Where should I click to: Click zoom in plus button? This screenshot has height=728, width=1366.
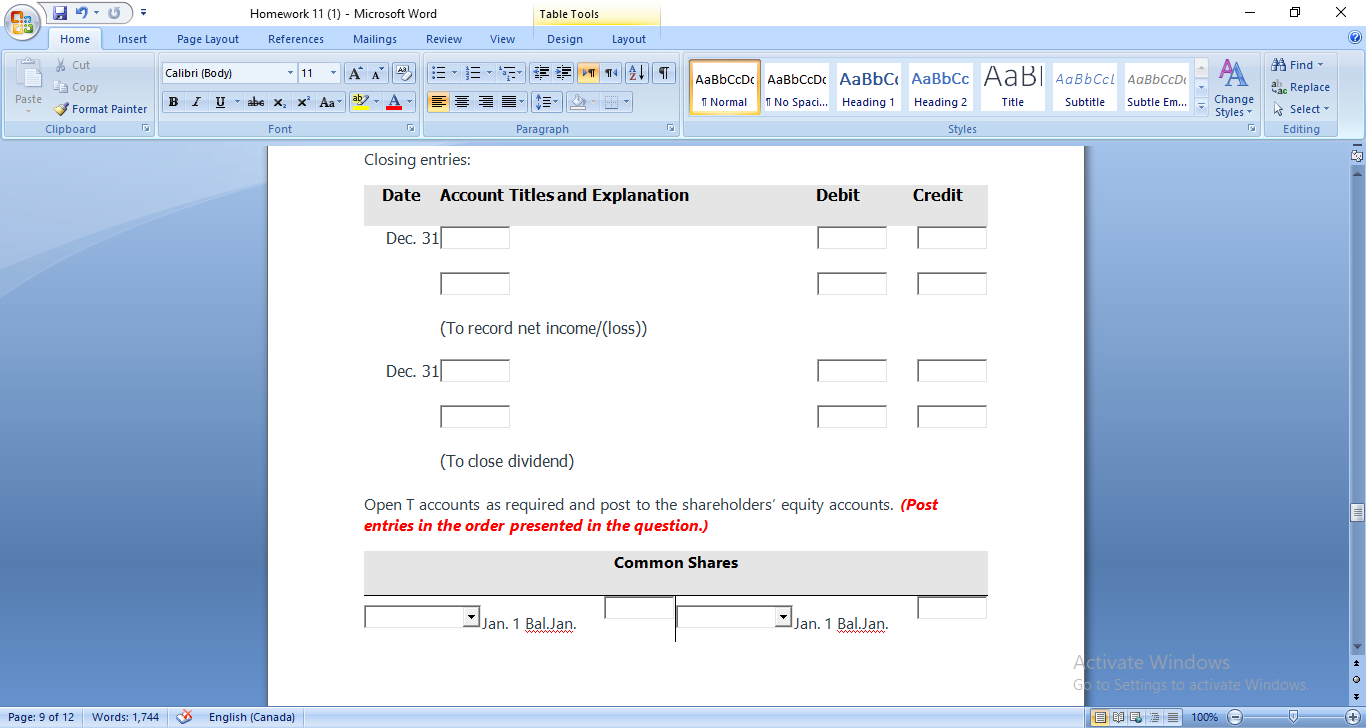pos(1352,717)
